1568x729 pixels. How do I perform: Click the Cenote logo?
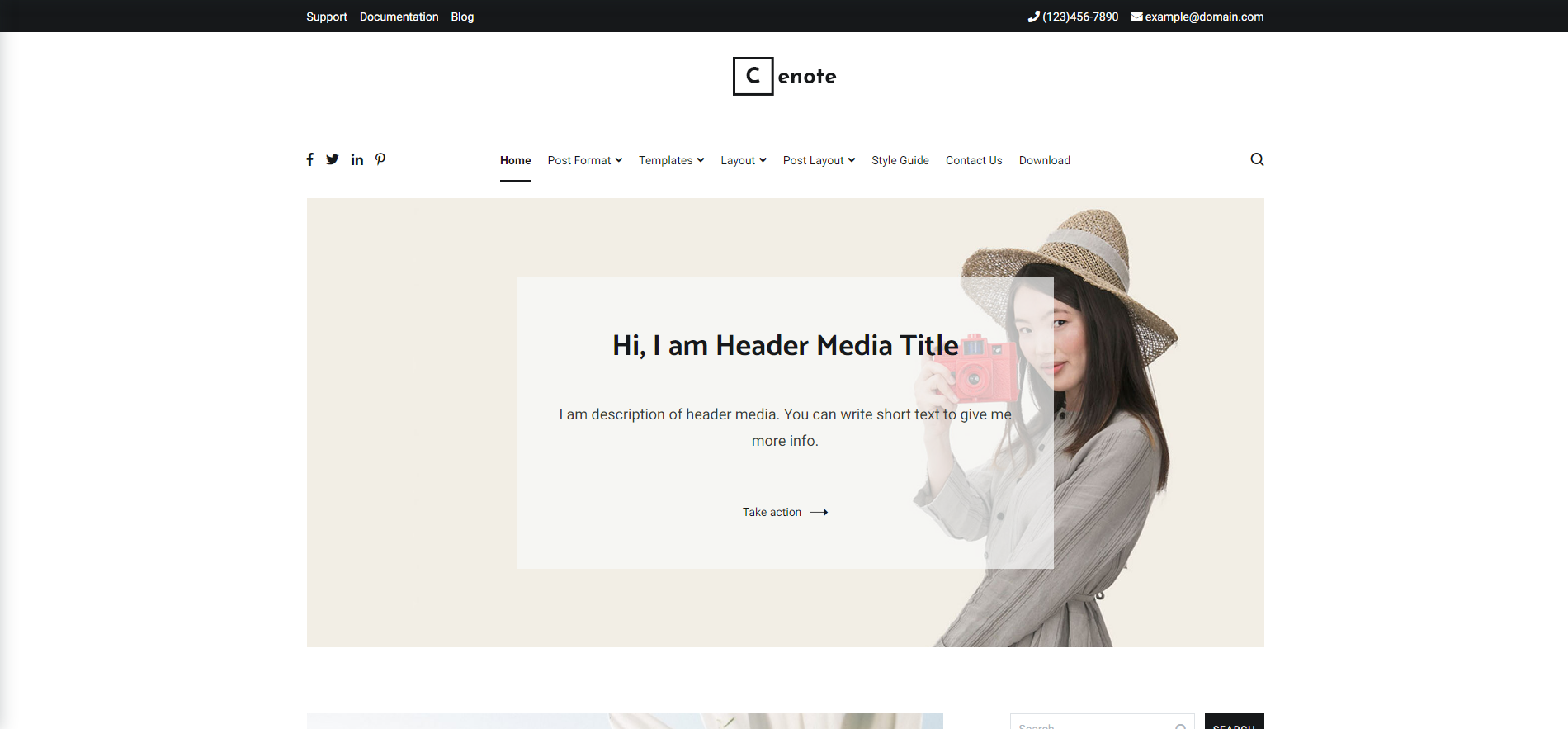click(785, 76)
